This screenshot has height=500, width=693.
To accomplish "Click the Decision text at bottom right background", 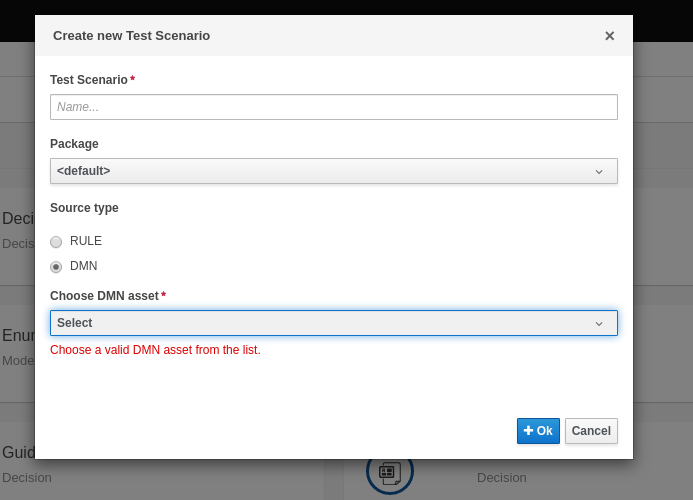I will click(x=501, y=478).
